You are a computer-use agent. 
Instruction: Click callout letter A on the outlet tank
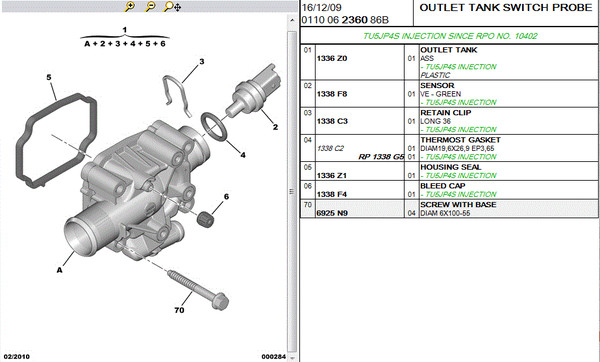(x=59, y=270)
